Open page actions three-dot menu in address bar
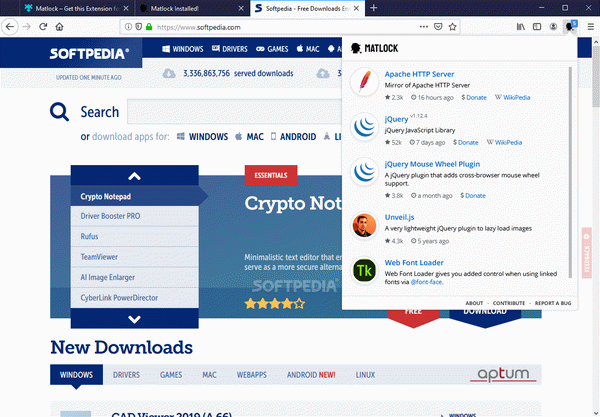This screenshot has width=600, height=417. click(424, 27)
